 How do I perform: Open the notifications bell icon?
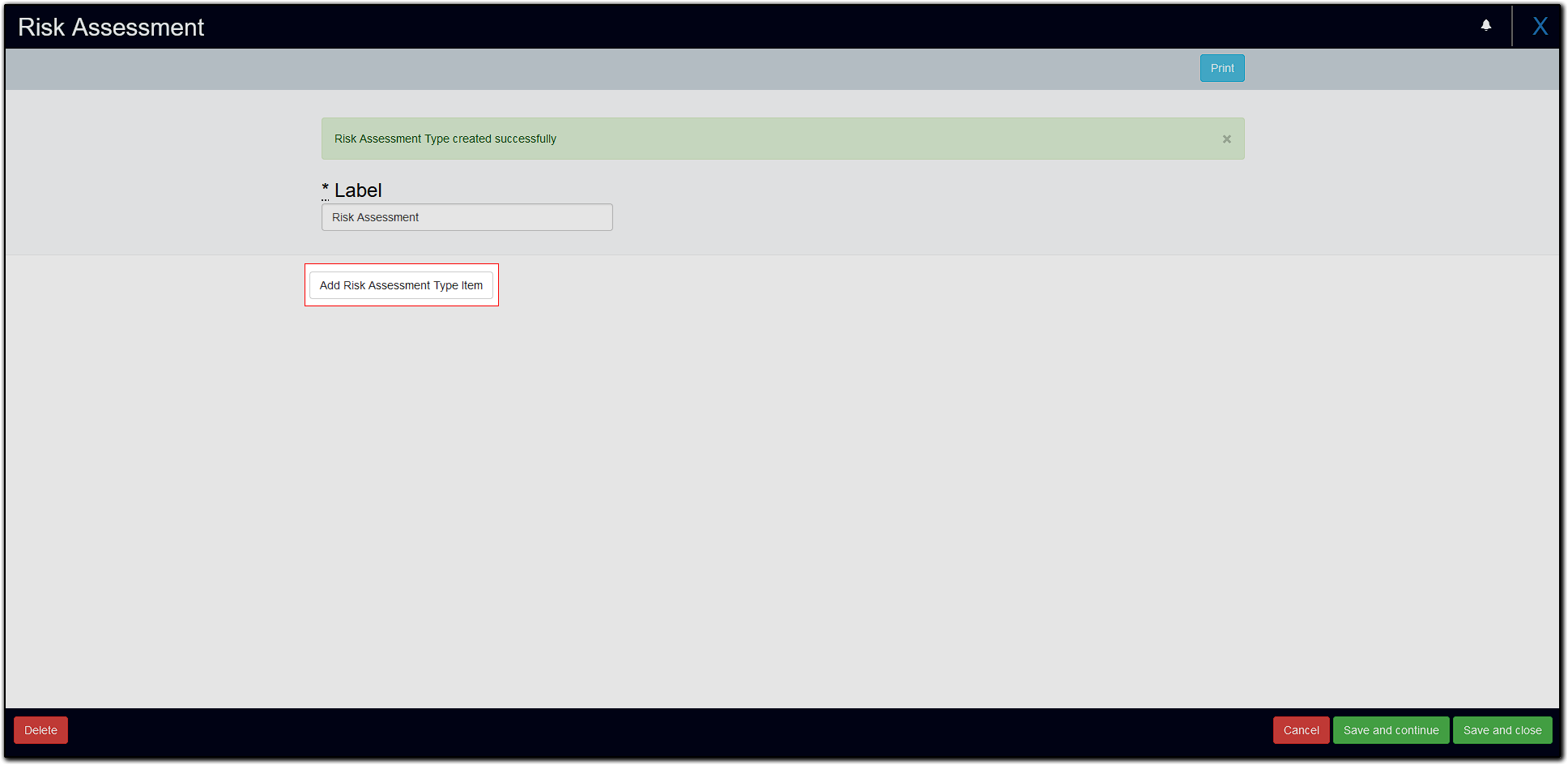click(1486, 25)
